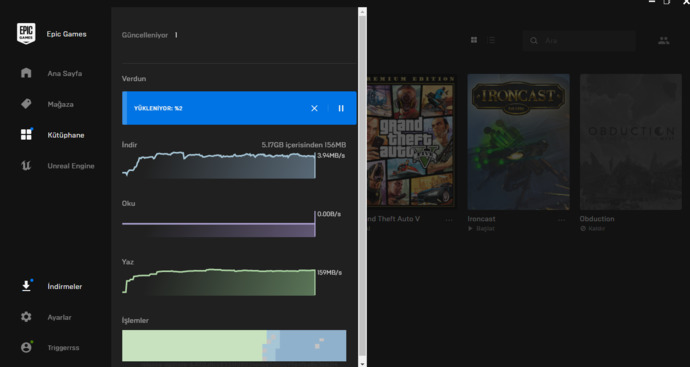
Task: Click the downloads panel scrollbar down arrow
Action: click(362, 363)
